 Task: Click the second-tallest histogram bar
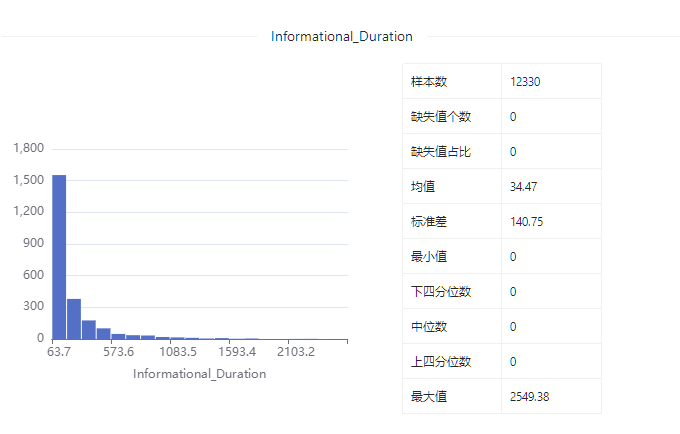pos(74,319)
